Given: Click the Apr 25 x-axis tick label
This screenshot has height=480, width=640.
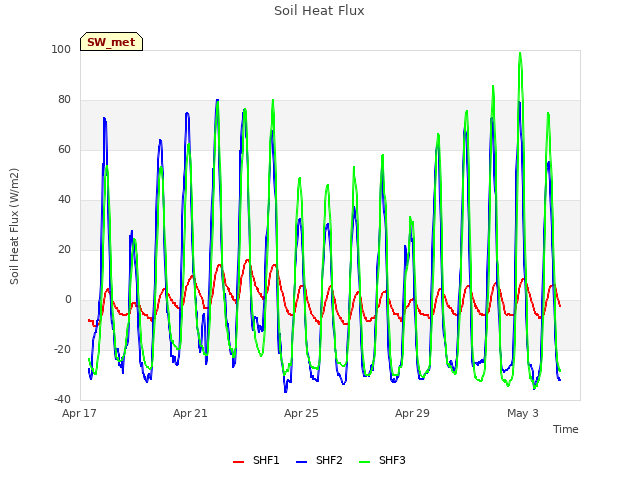Looking at the screenshot, I should pos(301,413).
